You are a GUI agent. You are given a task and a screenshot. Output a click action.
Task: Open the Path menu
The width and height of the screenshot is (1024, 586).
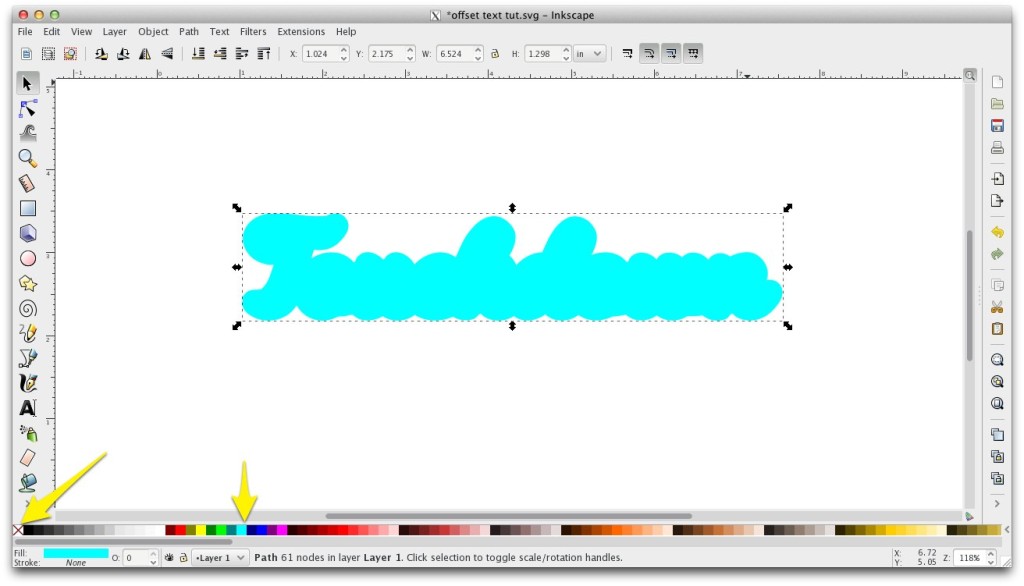pos(188,31)
